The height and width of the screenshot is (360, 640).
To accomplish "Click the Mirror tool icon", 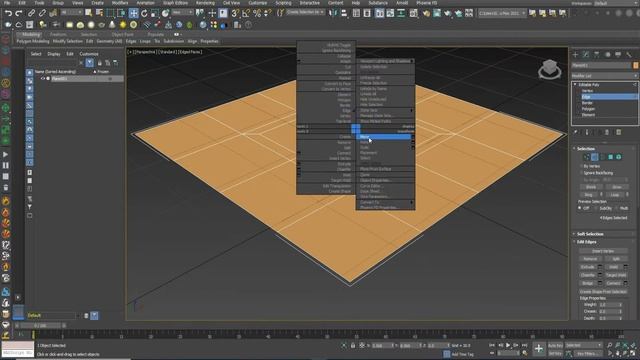I will pos(333,13).
